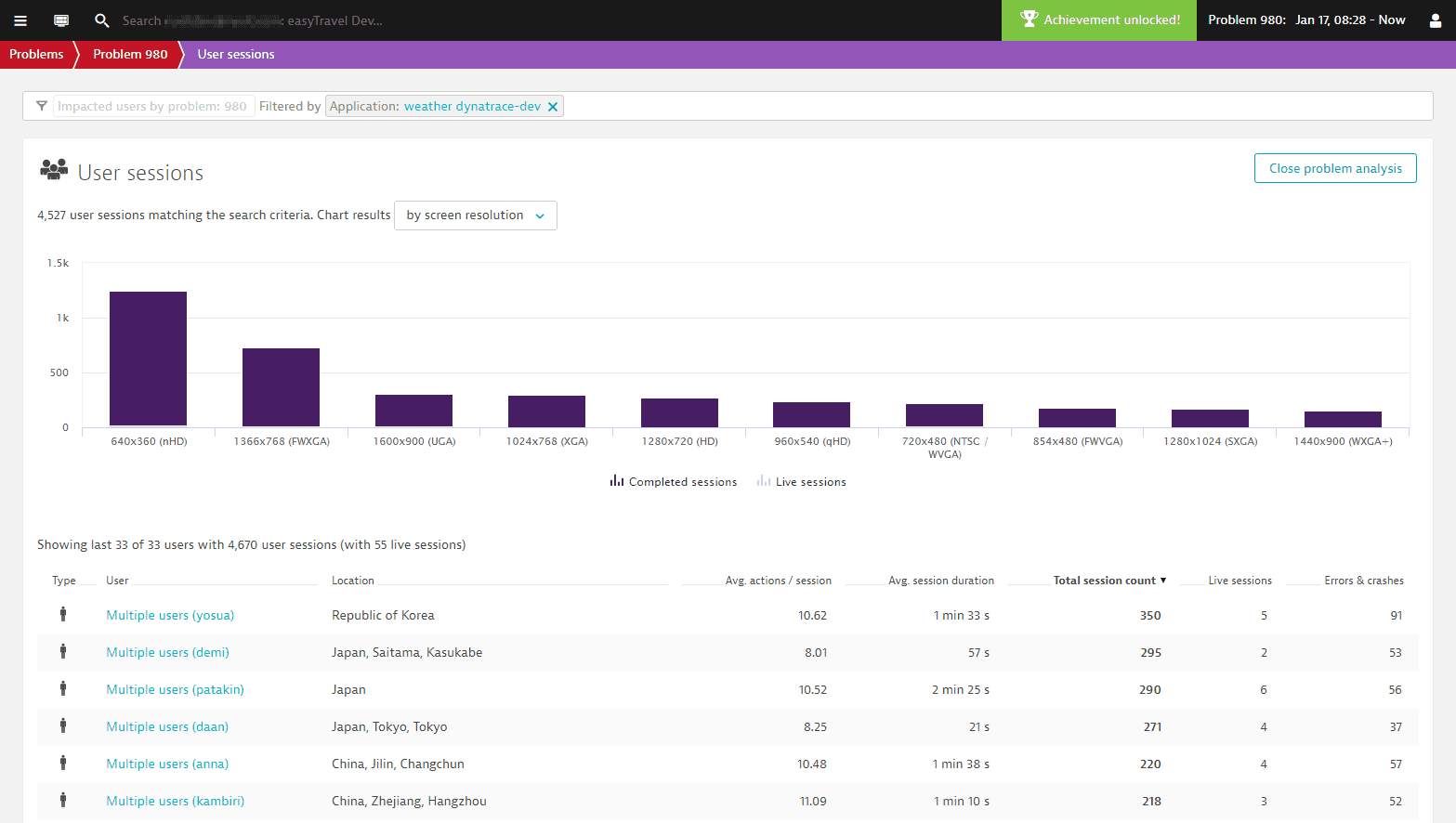The image size is (1456, 823).
Task: Sort by Live sessions column header
Action: pyautogui.click(x=1240, y=581)
